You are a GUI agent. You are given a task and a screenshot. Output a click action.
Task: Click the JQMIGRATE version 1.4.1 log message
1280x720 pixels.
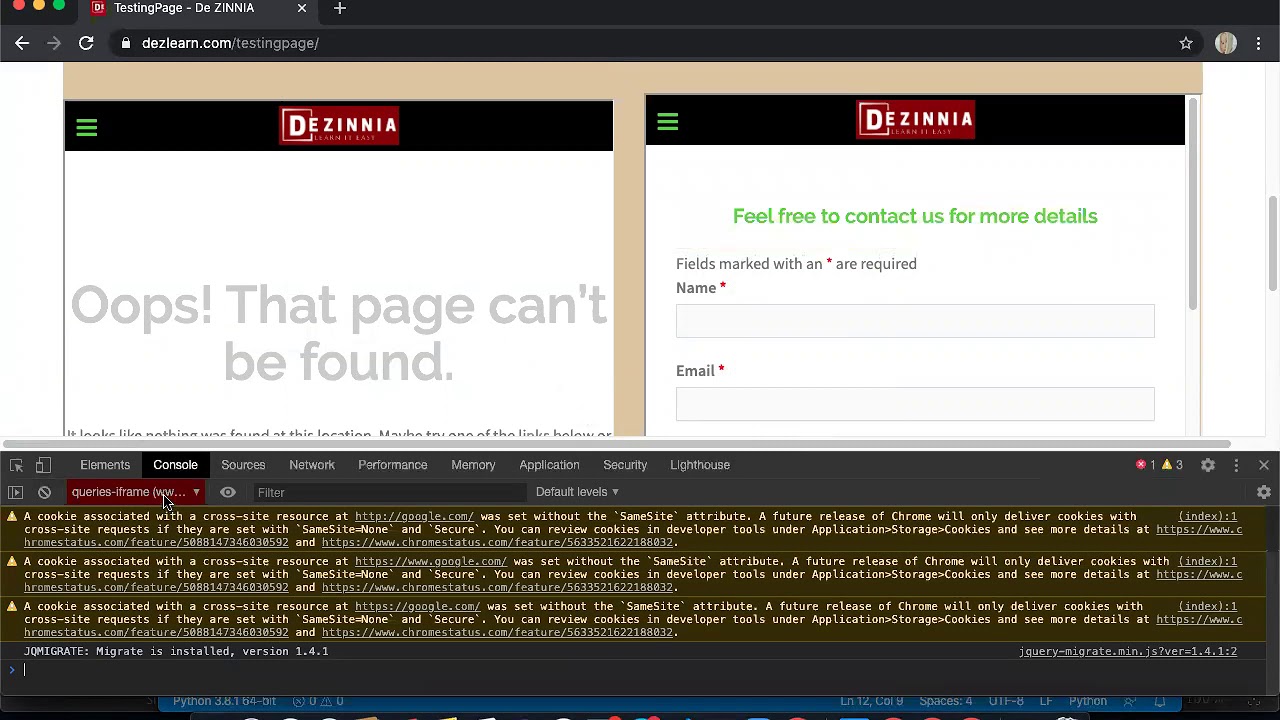coord(176,652)
